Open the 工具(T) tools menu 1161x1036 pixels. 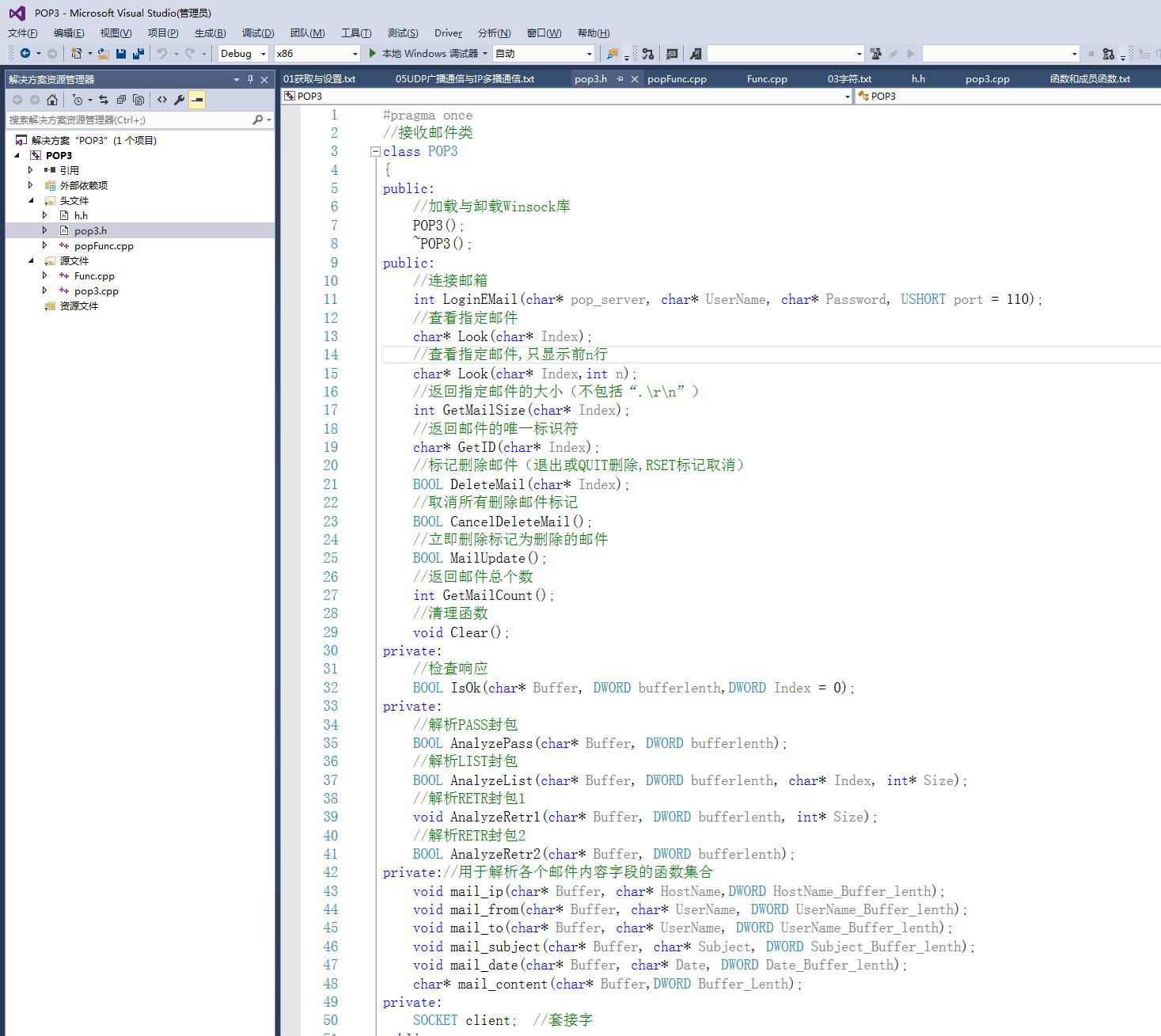coord(356,32)
